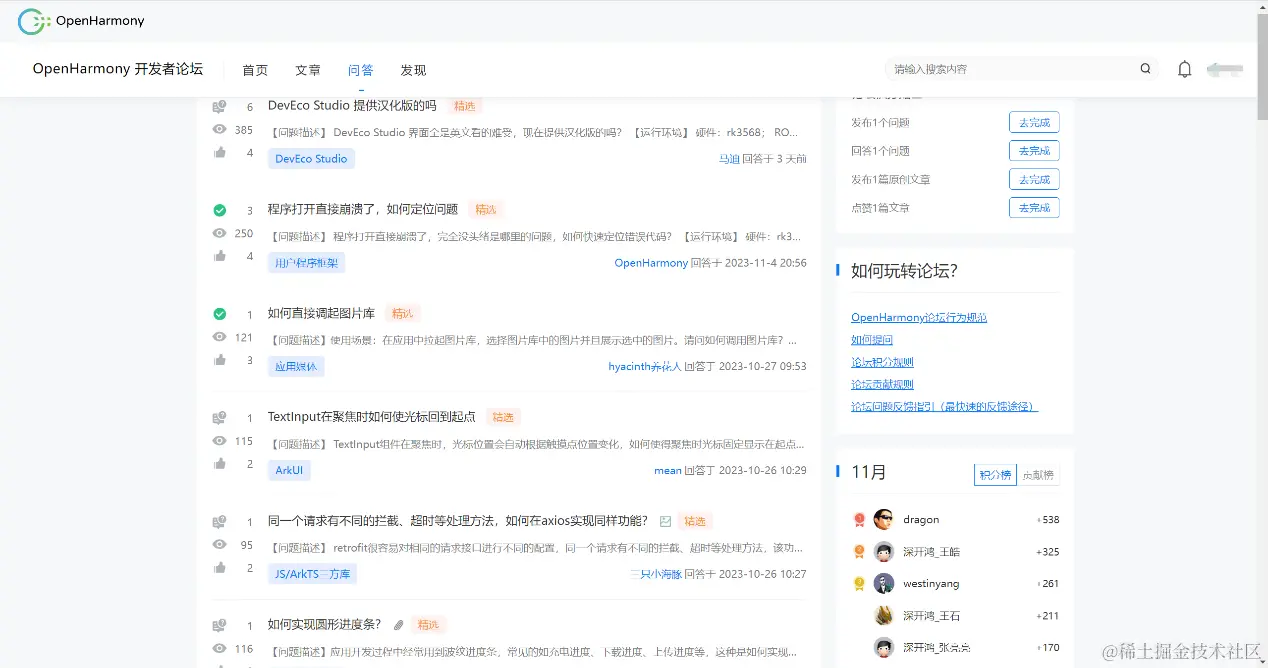
Task: Open answerer 马迪 profile link
Action: tap(729, 159)
